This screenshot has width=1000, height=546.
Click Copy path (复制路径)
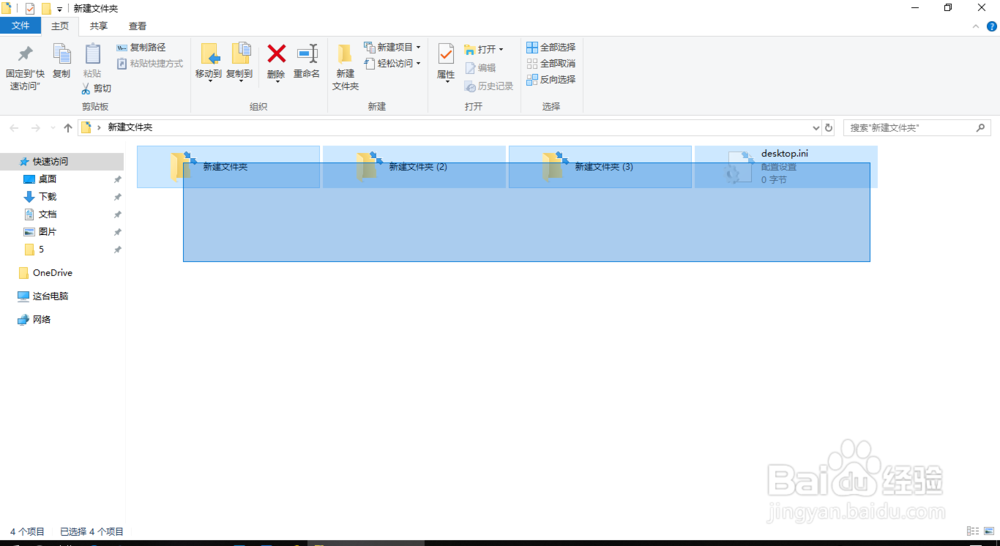[x=141, y=47]
